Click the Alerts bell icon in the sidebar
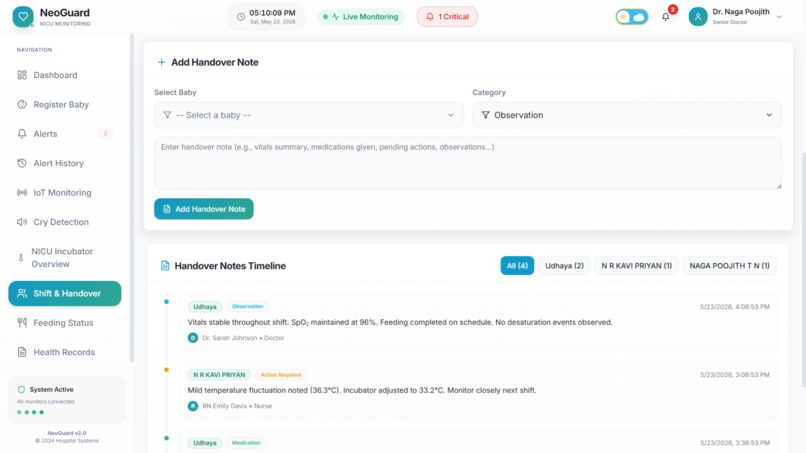806x453 pixels. (22, 134)
